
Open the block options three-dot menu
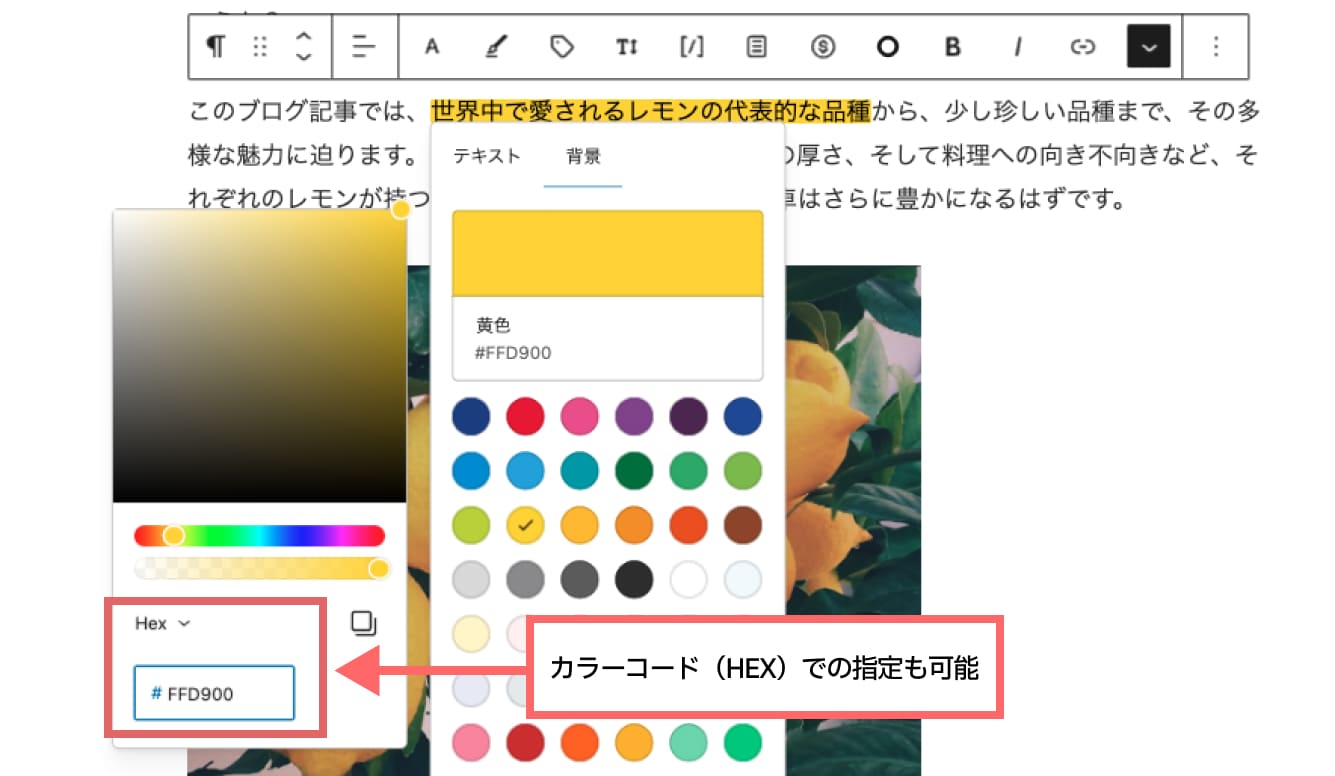1216,47
